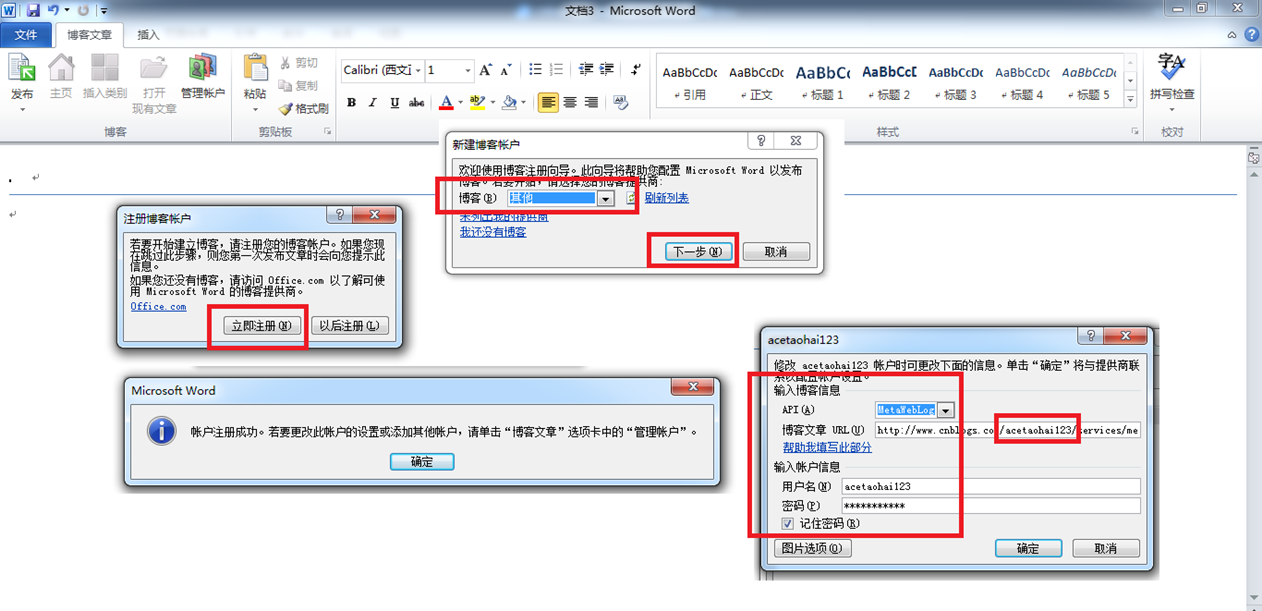This screenshot has height=611, width=1262.
Task: Expand the text highlight color arrow
Action: (x=493, y=102)
